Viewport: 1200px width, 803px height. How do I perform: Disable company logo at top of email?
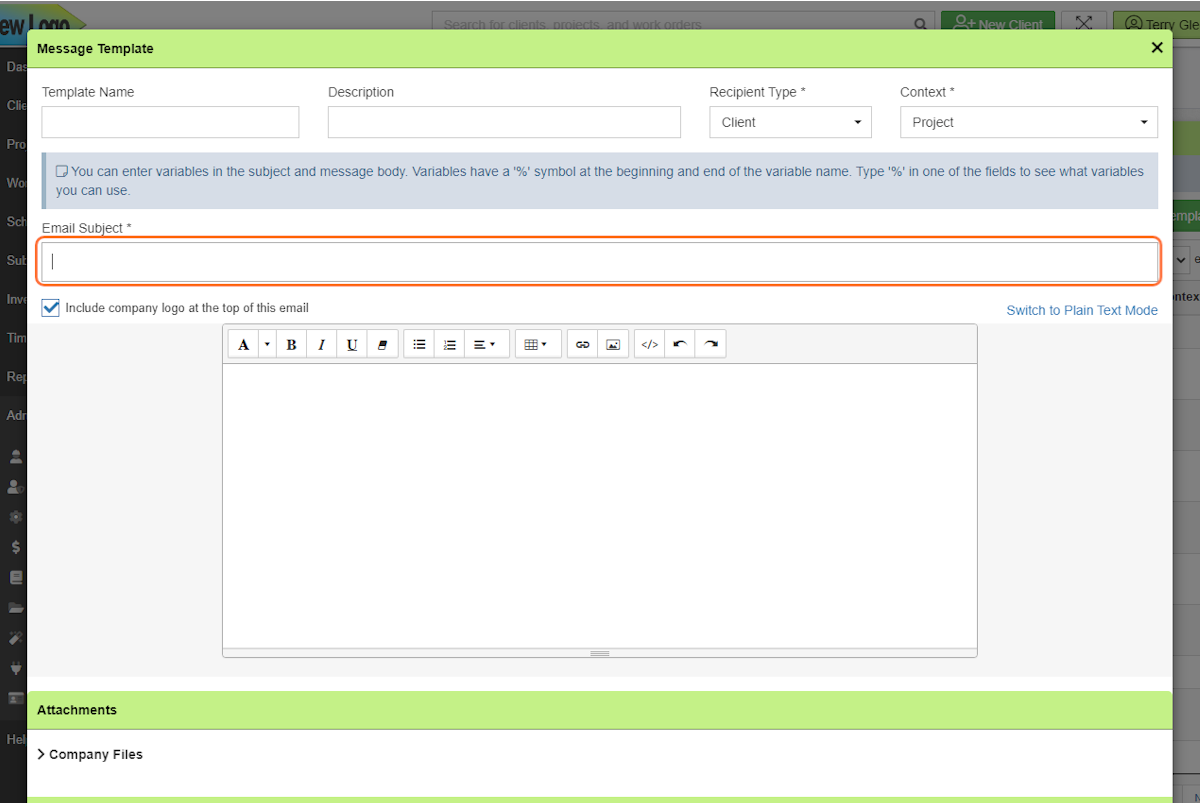point(50,307)
